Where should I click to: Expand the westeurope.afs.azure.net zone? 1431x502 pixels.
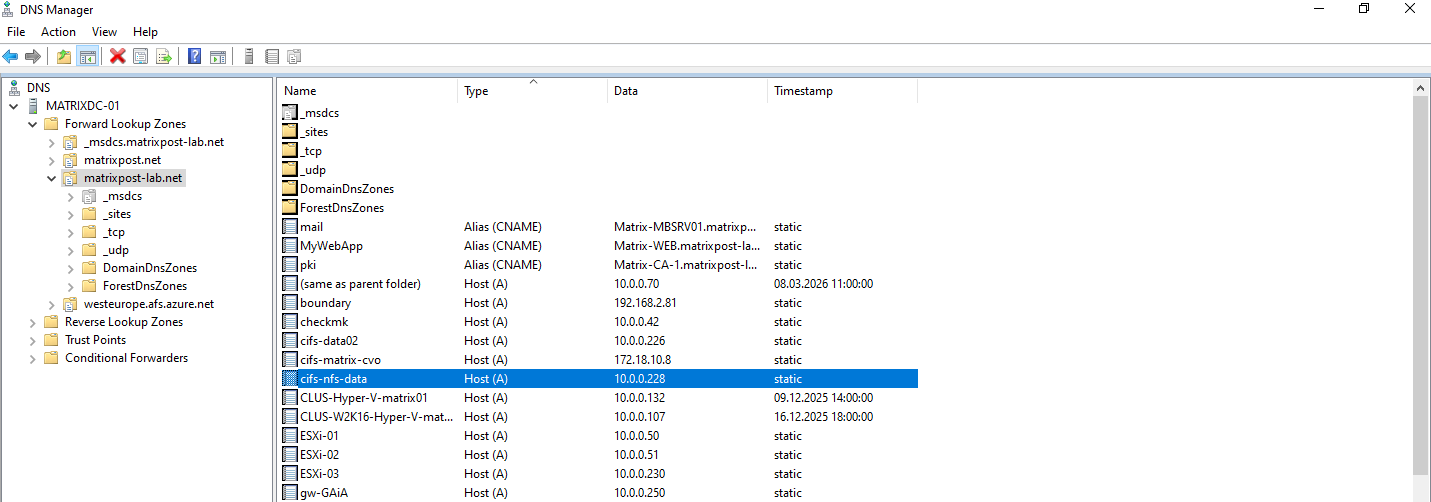pyautogui.click(x=51, y=304)
